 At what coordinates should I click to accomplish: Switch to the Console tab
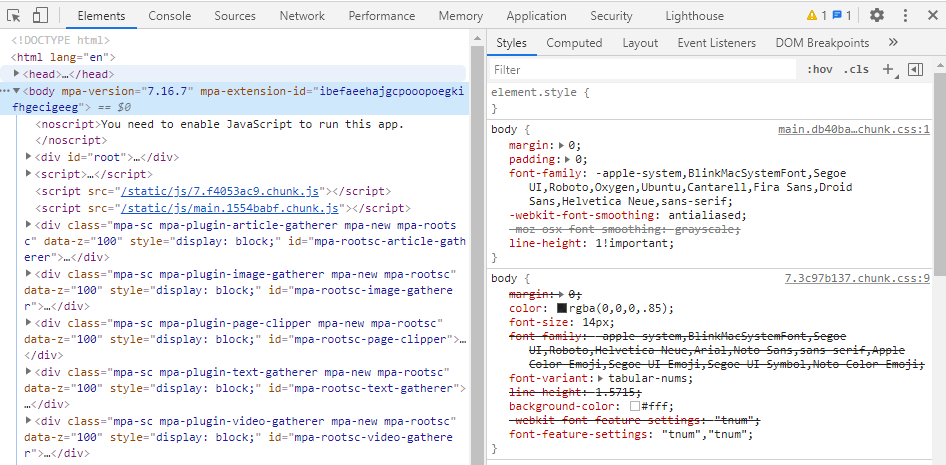click(x=170, y=16)
